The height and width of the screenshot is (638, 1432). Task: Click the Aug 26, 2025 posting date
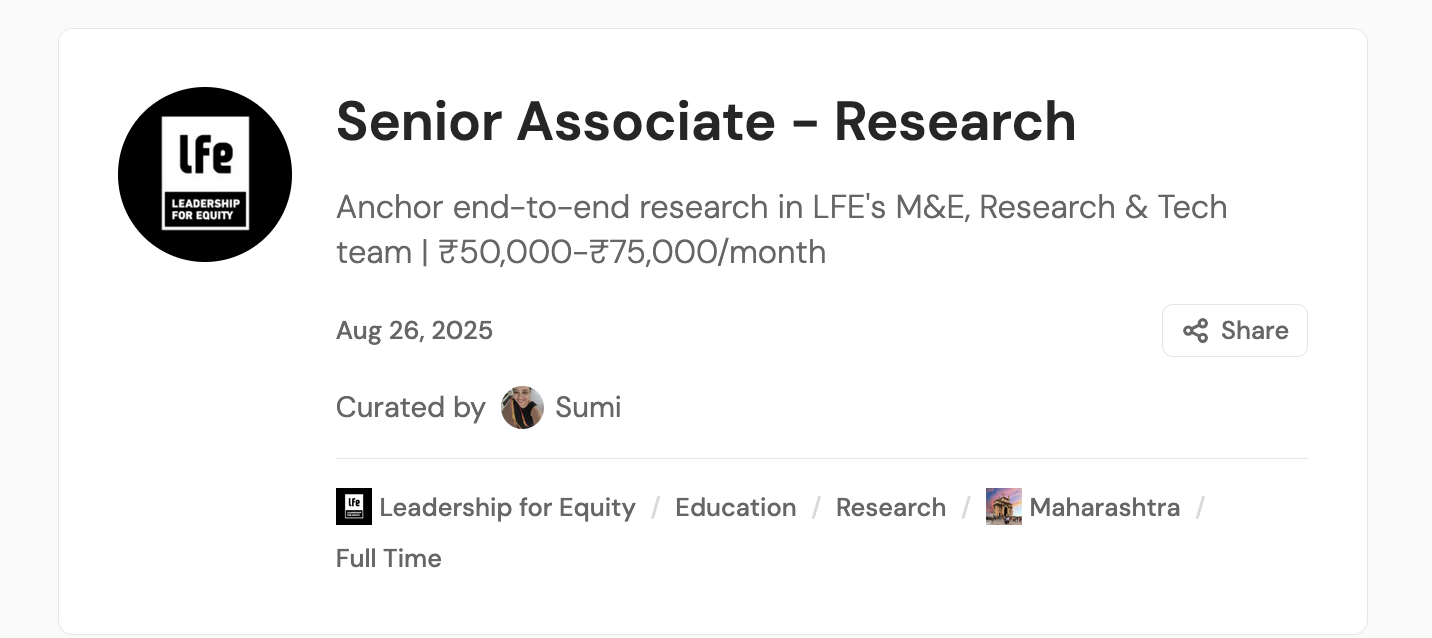[414, 331]
